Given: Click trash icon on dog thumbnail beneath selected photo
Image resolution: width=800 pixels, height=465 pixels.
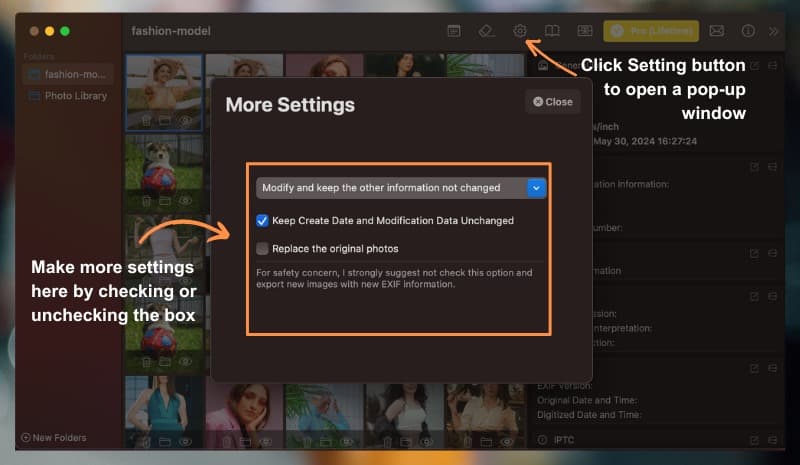Looking at the screenshot, I should (x=146, y=201).
